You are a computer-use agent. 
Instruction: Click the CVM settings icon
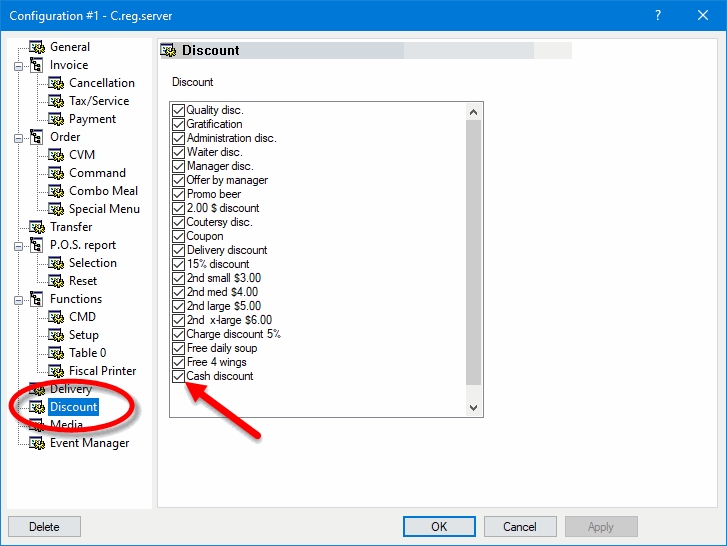tap(56, 155)
